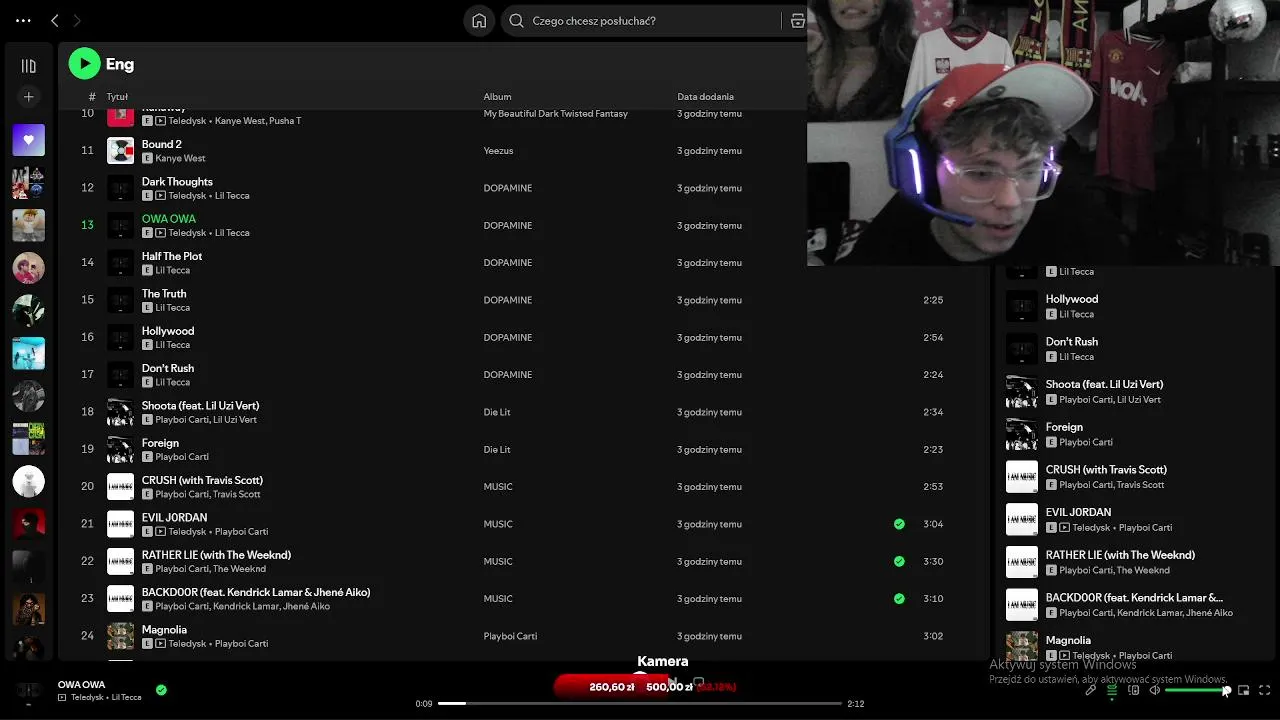The height and width of the screenshot is (720, 1280).
Task: Toggle the saved checkmark on RATHER LIE row
Action: pyautogui.click(x=899, y=561)
